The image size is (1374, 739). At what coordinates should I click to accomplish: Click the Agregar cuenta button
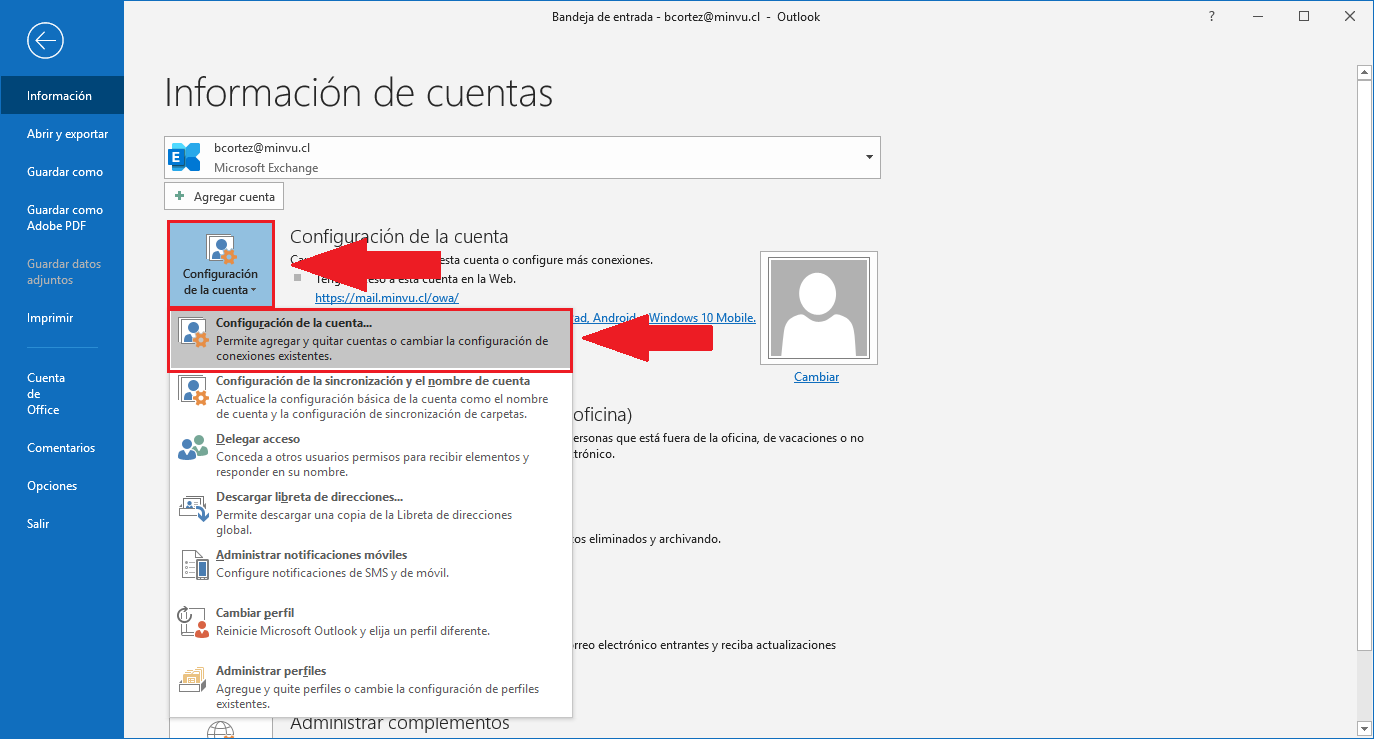click(224, 197)
